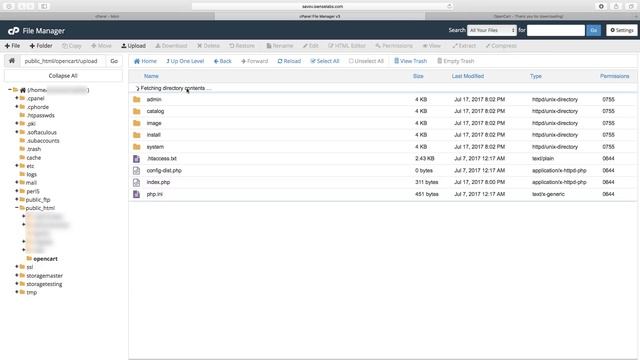The height and width of the screenshot is (360, 640).
Task: Reload the directory listing
Action: (x=289, y=61)
